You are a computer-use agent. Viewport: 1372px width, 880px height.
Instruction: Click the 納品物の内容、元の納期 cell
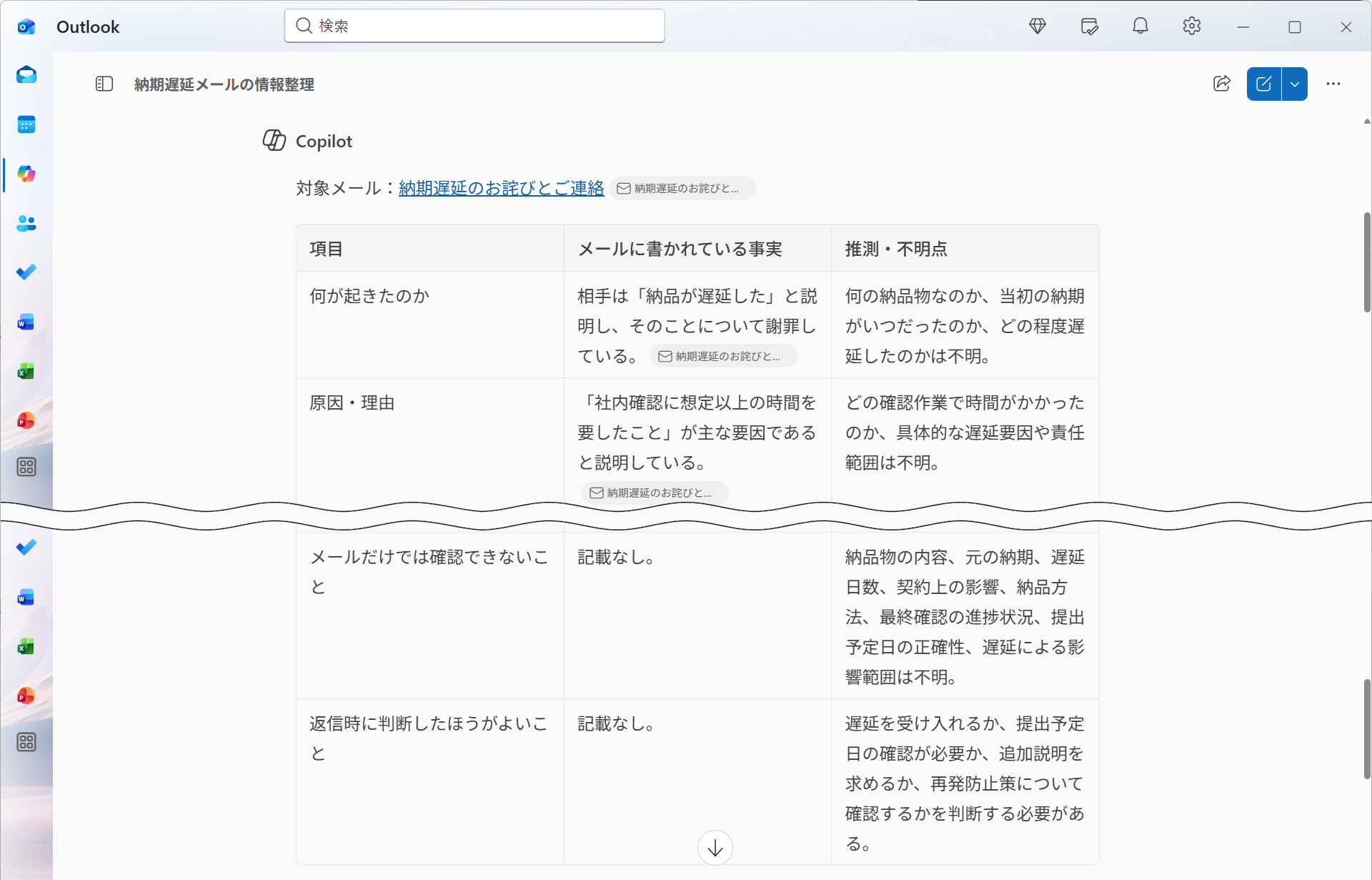tap(965, 615)
